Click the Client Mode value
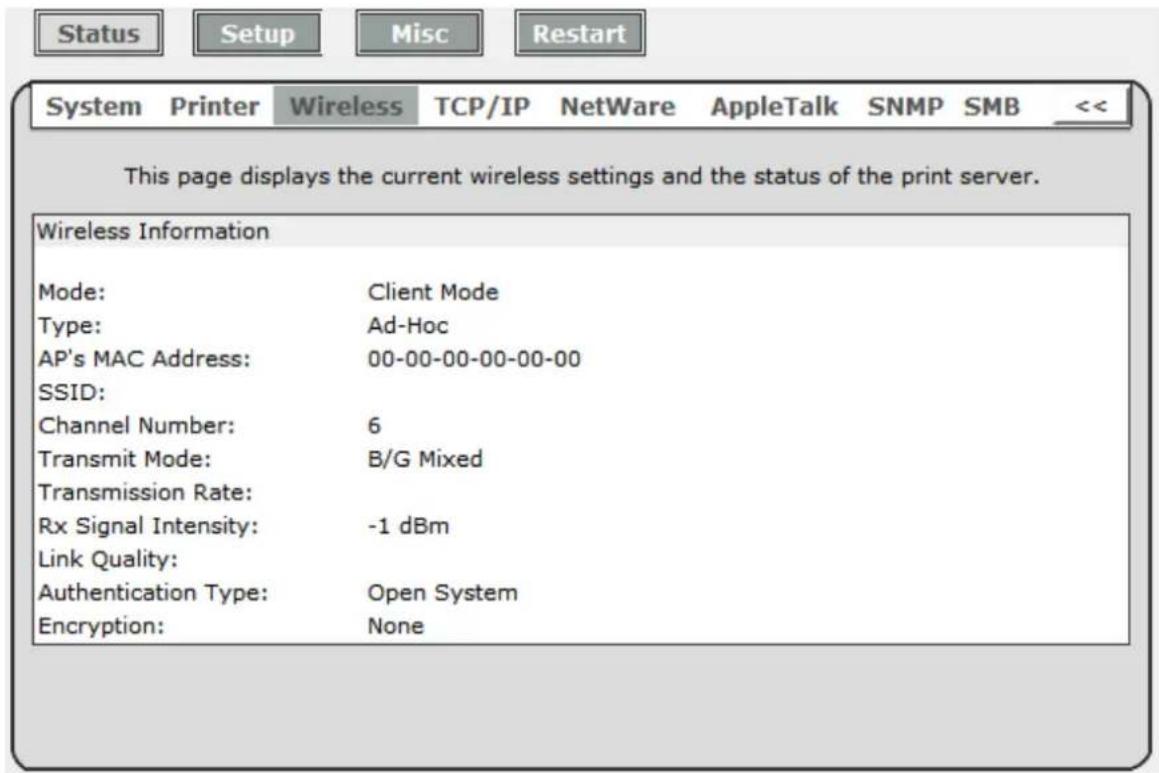 [x=432, y=292]
